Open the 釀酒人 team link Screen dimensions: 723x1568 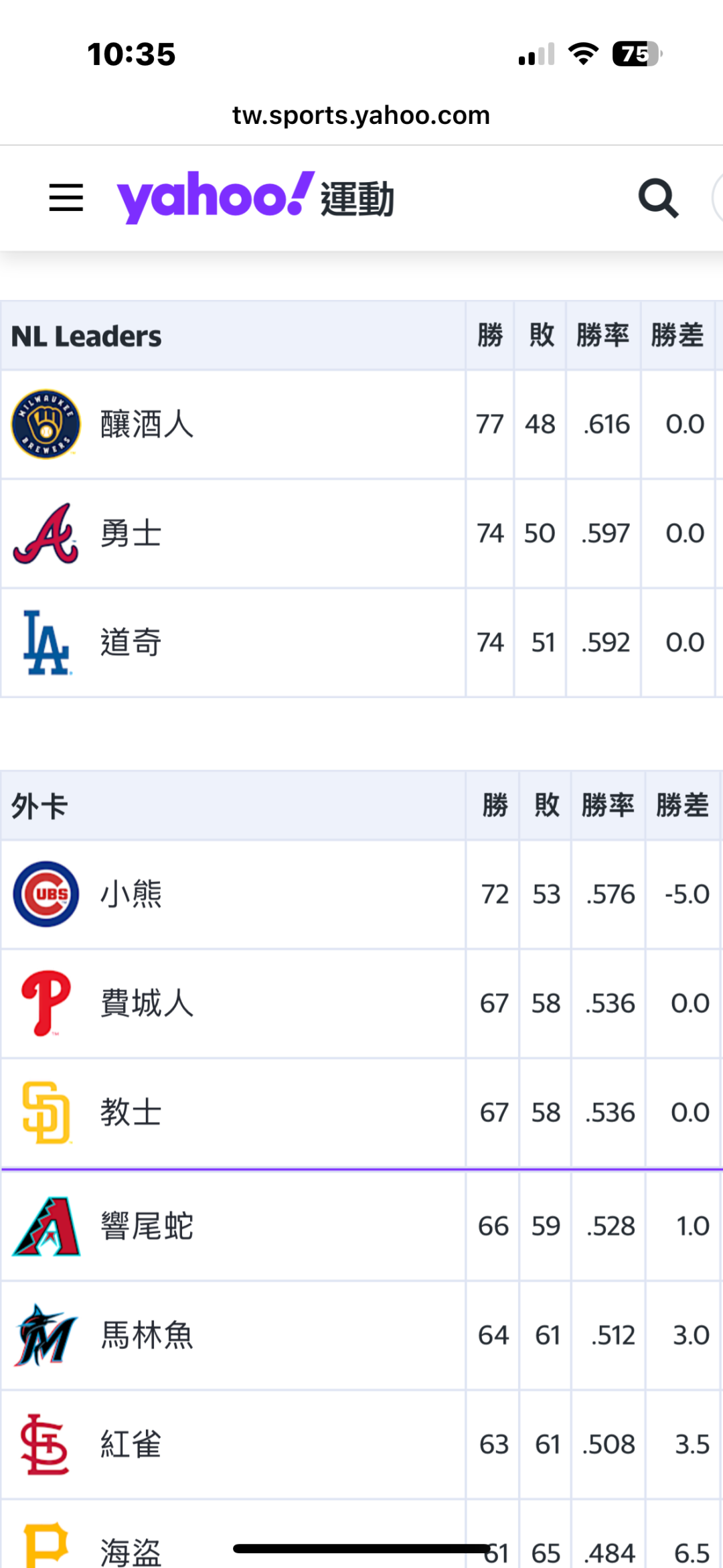click(x=147, y=425)
